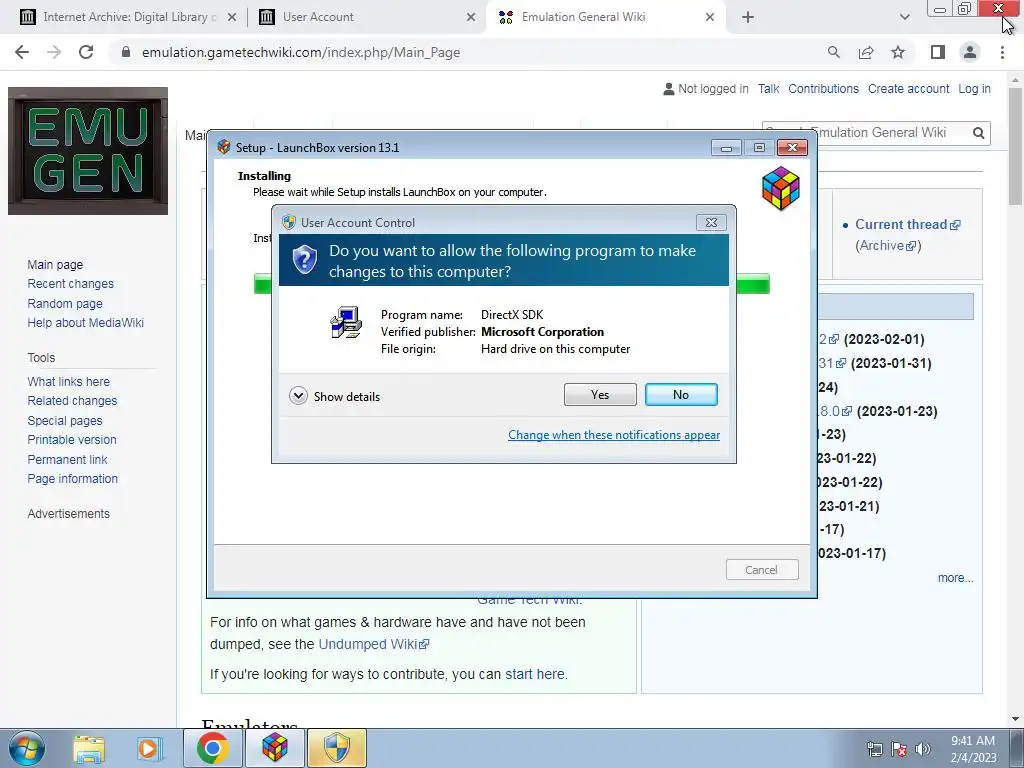This screenshot has width=1024, height=768.
Task: Open Chrome three-dot menu
Action: coord(1002,52)
